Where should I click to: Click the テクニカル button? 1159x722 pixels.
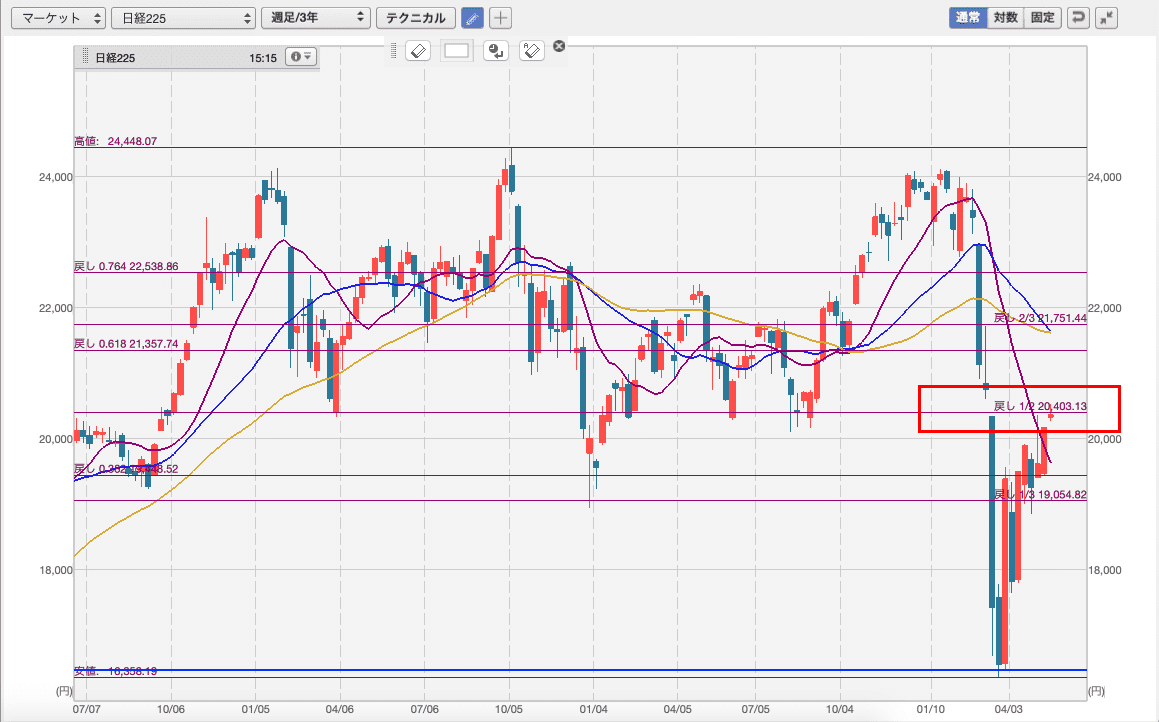point(415,18)
